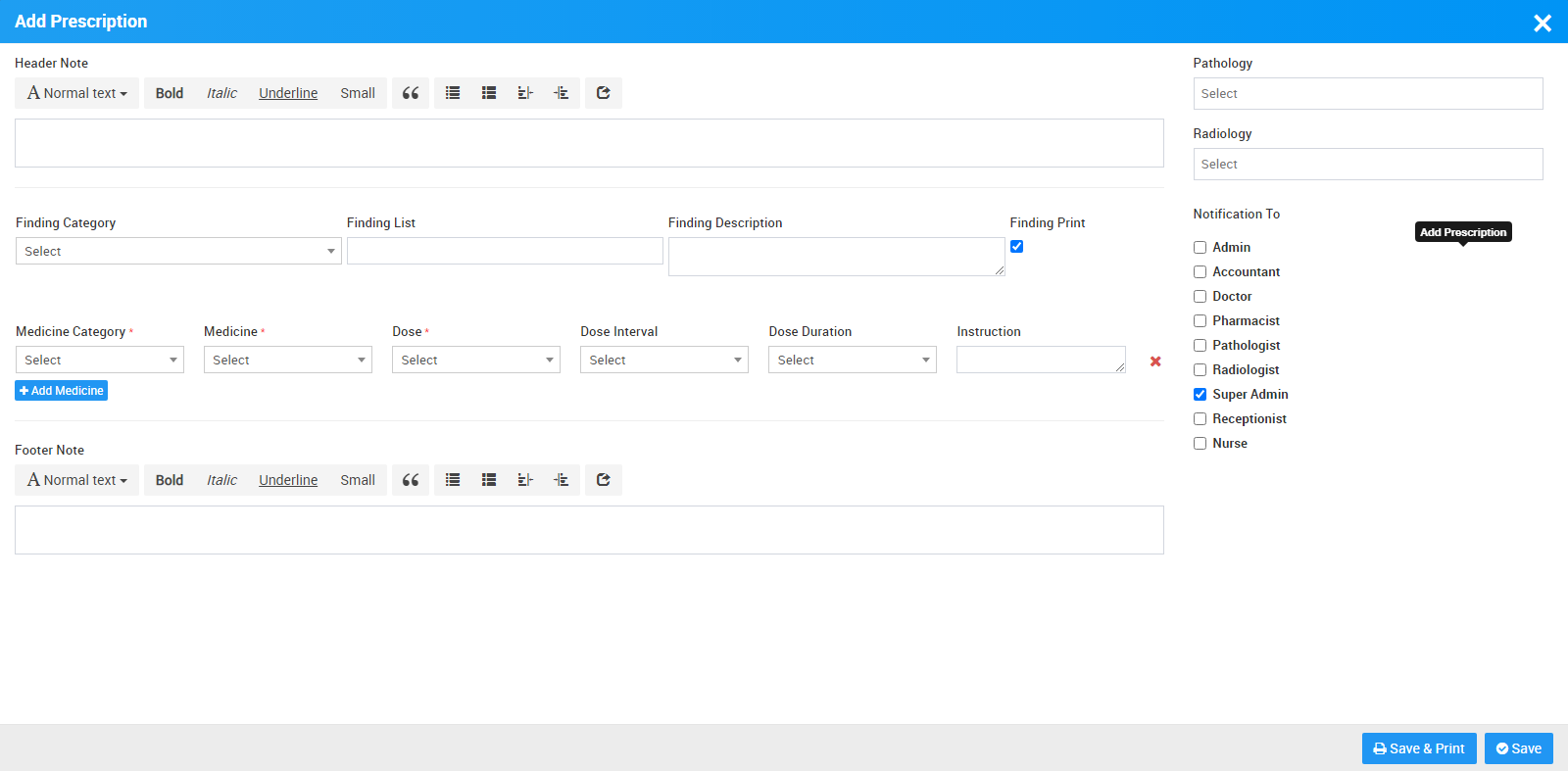The height and width of the screenshot is (771, 1568).
Task: Insert blockquote in Footer Note
Action: pyautogui.click(x=411, y=480)
